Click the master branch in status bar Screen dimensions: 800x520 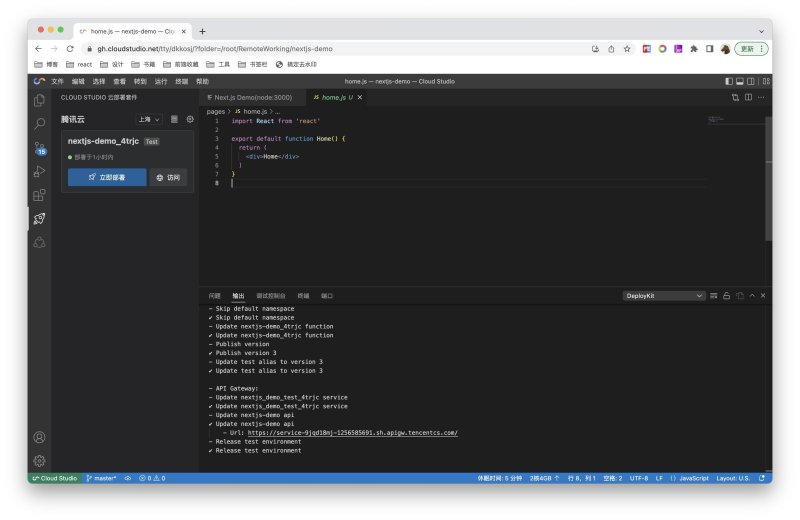102,478
